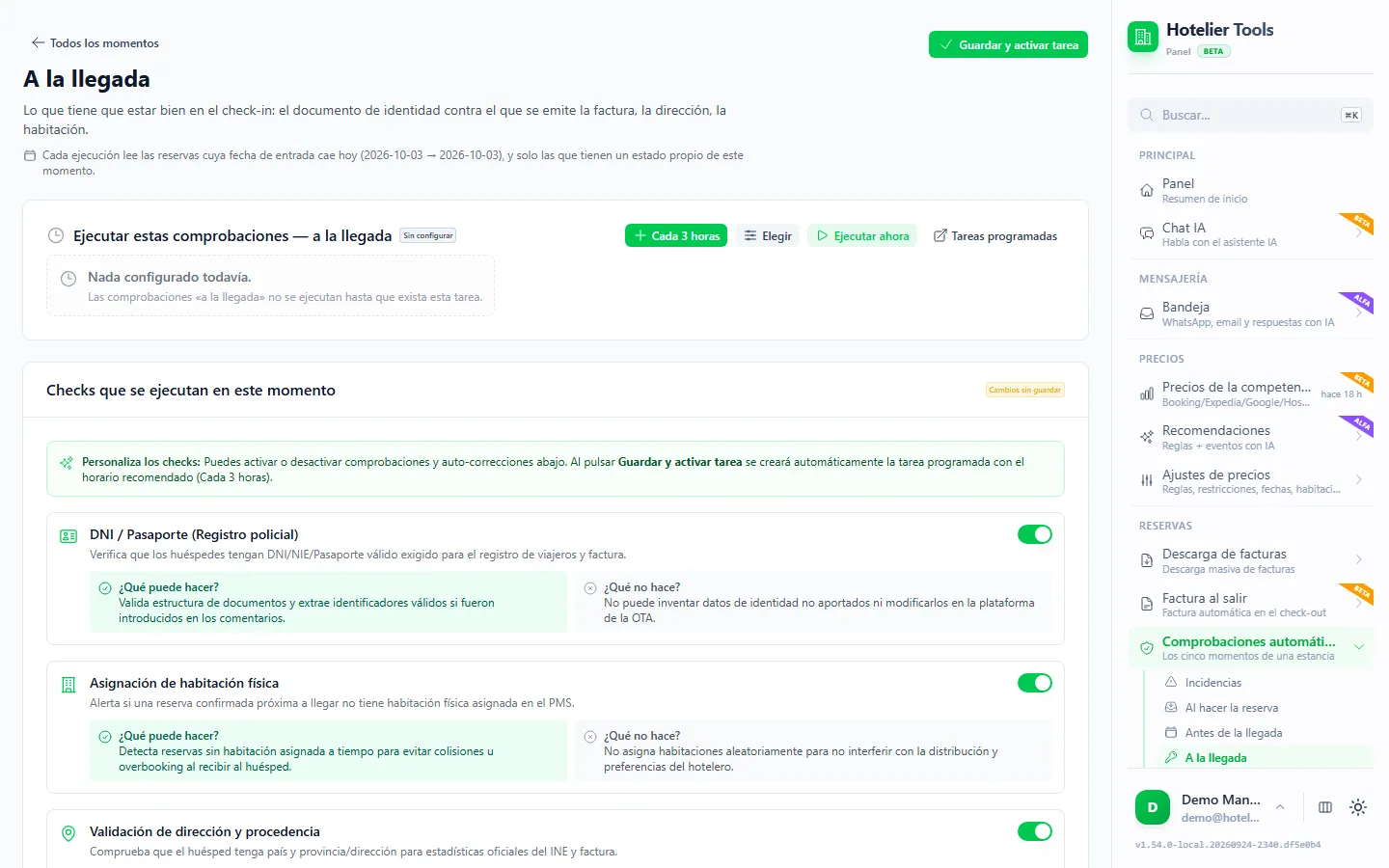The image size is (1389, 868).
Task: Expand the Chat IA chevron
Action: coord(1358,234)
